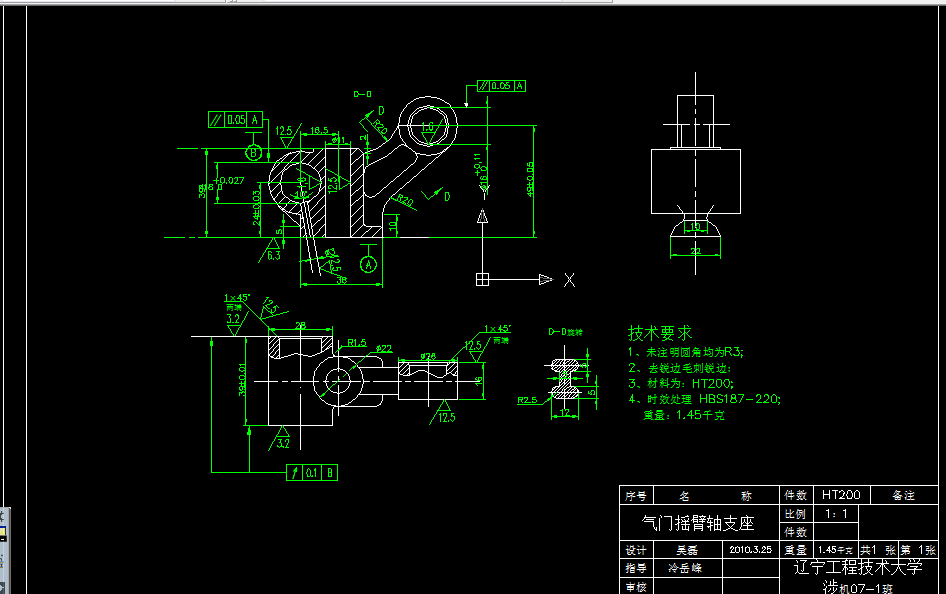
Task: Select the datum symbol B on the left
Action: click(254, 152)
